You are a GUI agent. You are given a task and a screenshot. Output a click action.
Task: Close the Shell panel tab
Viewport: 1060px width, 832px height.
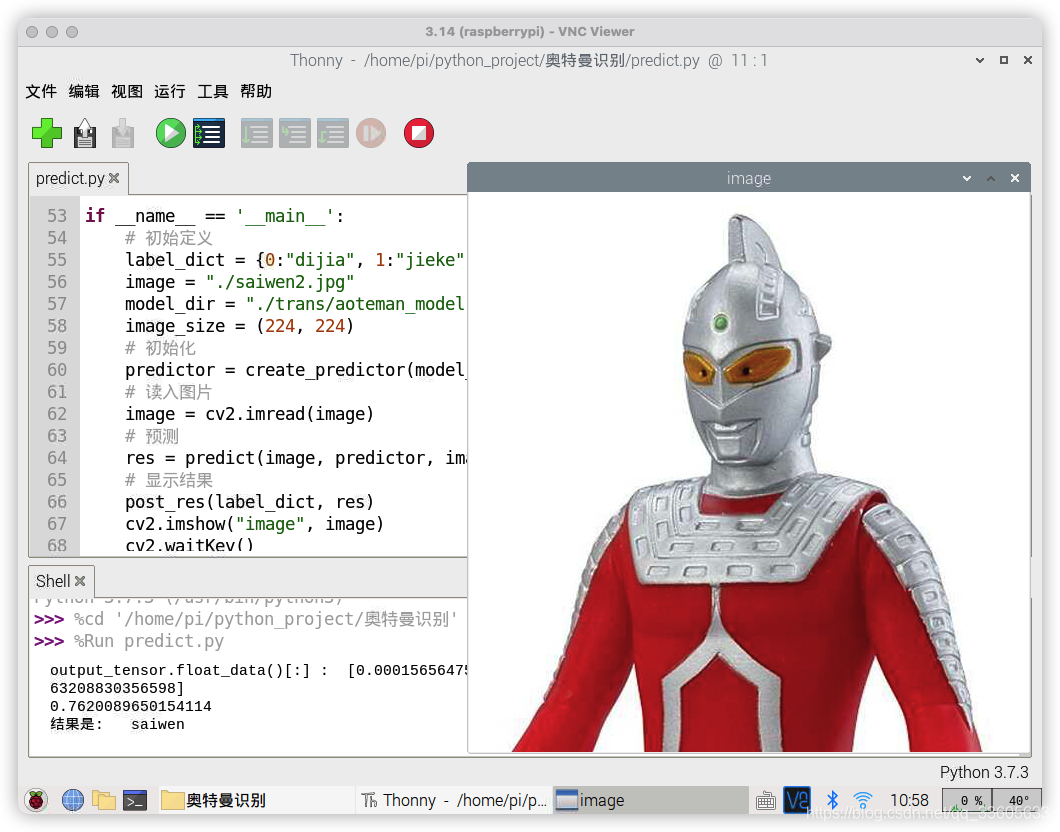pyautogui.click(x=80, y=581)
